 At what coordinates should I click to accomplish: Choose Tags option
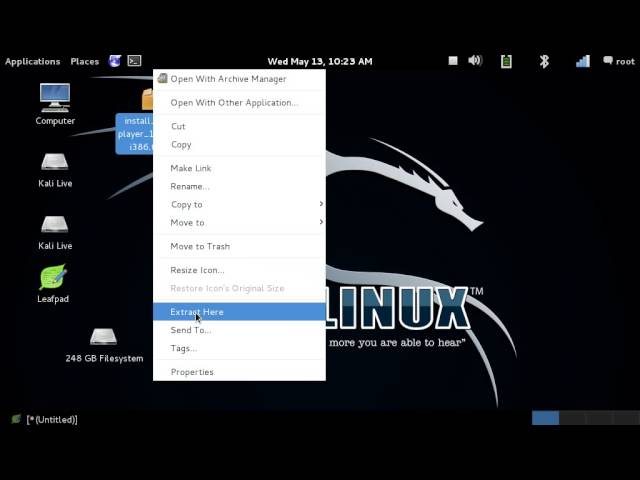pyautogui.click(x=239, y=349)
